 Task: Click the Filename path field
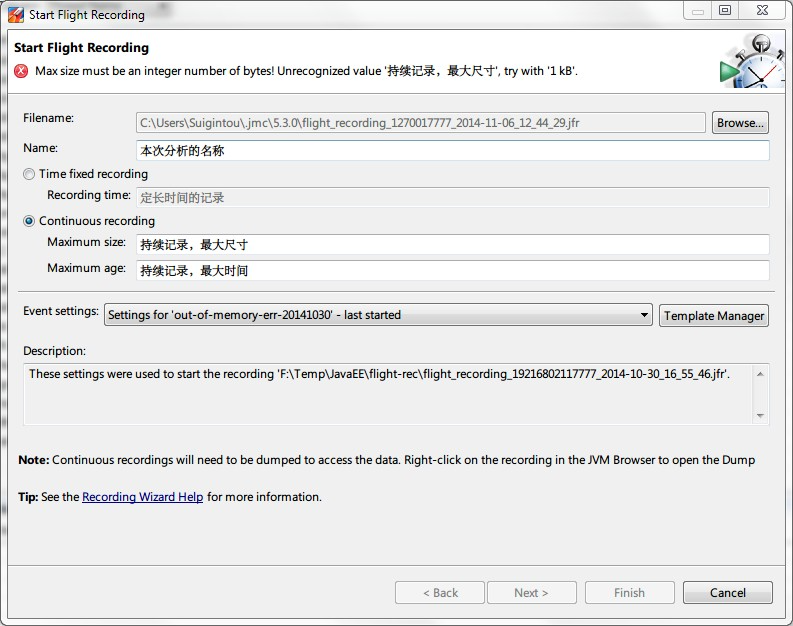tap(421, 123)
